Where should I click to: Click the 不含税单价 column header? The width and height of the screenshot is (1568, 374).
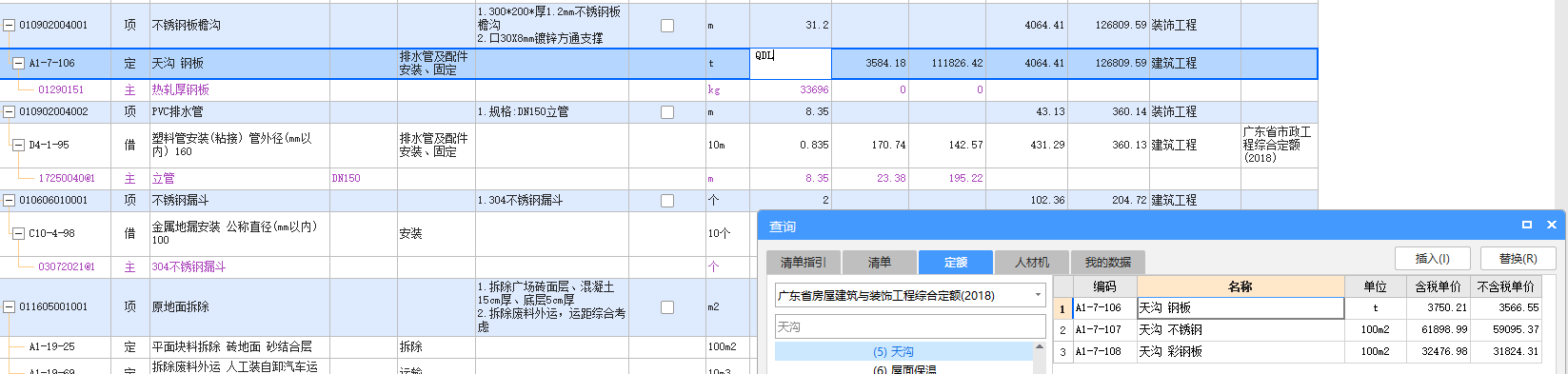tap(1506, 286)
